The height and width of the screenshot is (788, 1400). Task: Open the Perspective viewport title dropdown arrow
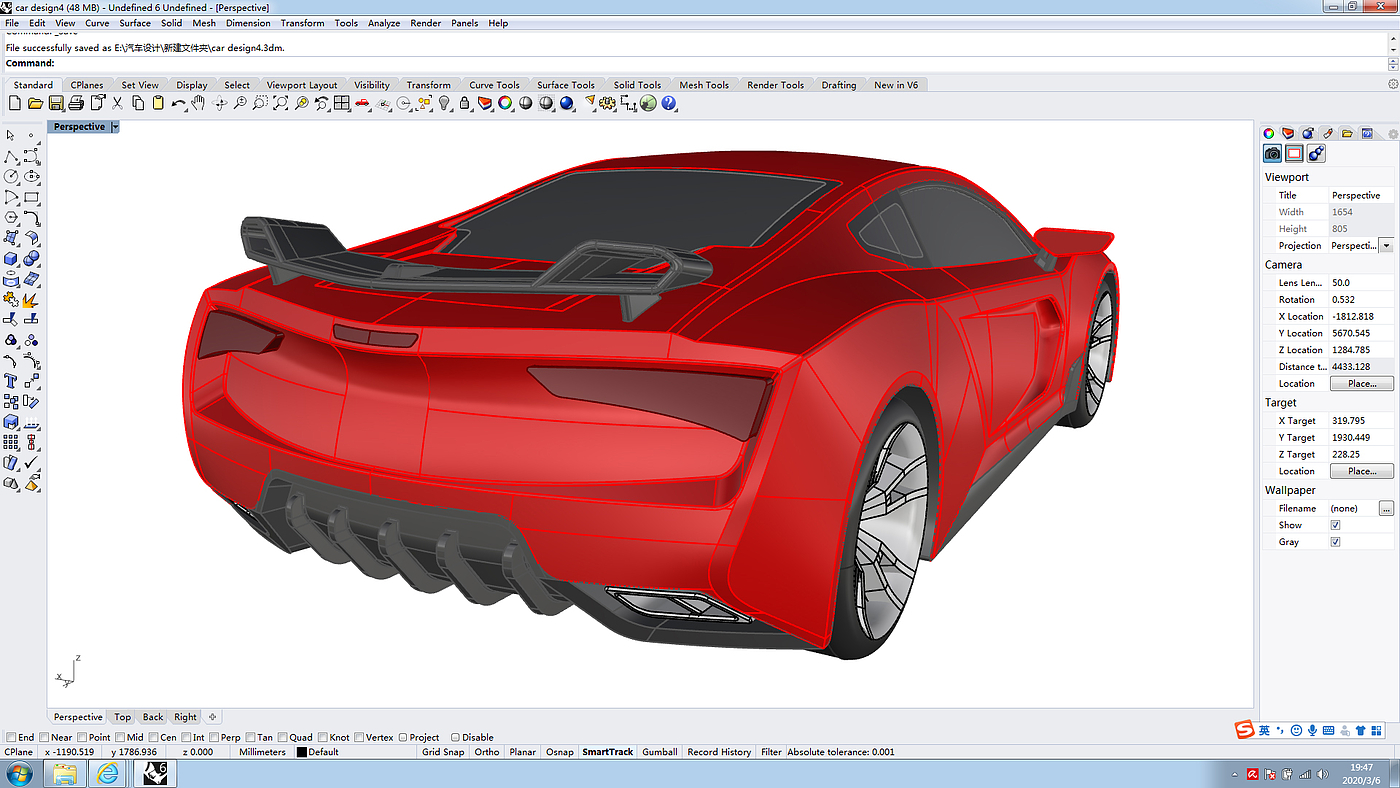[116, 127]
